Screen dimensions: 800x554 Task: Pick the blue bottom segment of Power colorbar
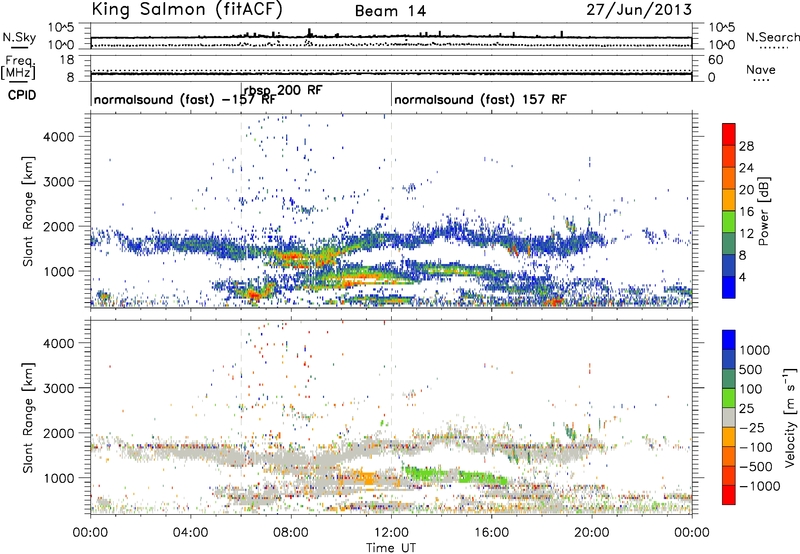(x=729, y=287)
